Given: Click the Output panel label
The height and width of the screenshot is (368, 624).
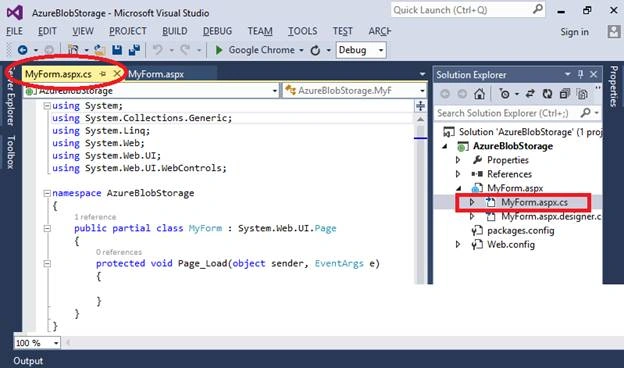Looking at the screenshot, I should point(28,361).
